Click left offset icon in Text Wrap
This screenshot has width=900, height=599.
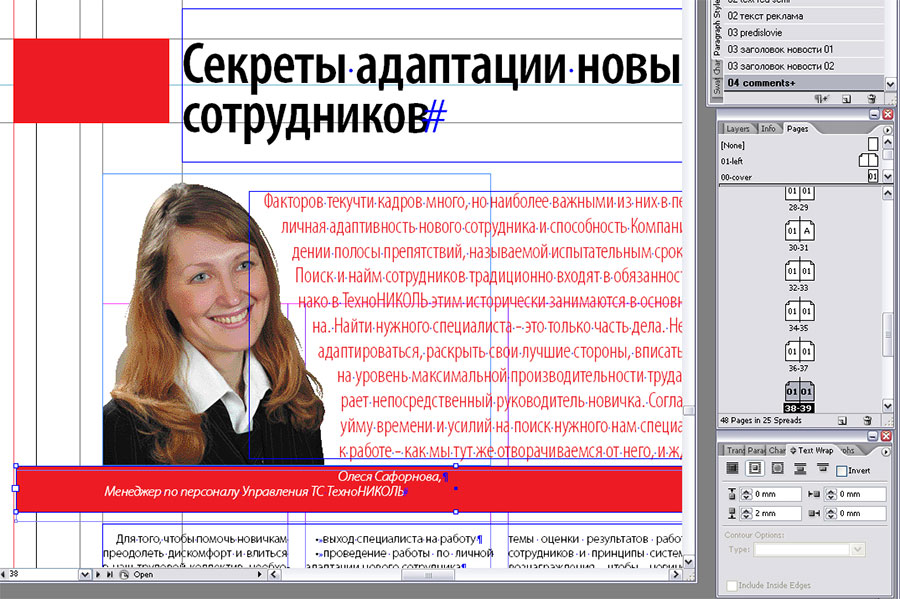pos(814,493)
